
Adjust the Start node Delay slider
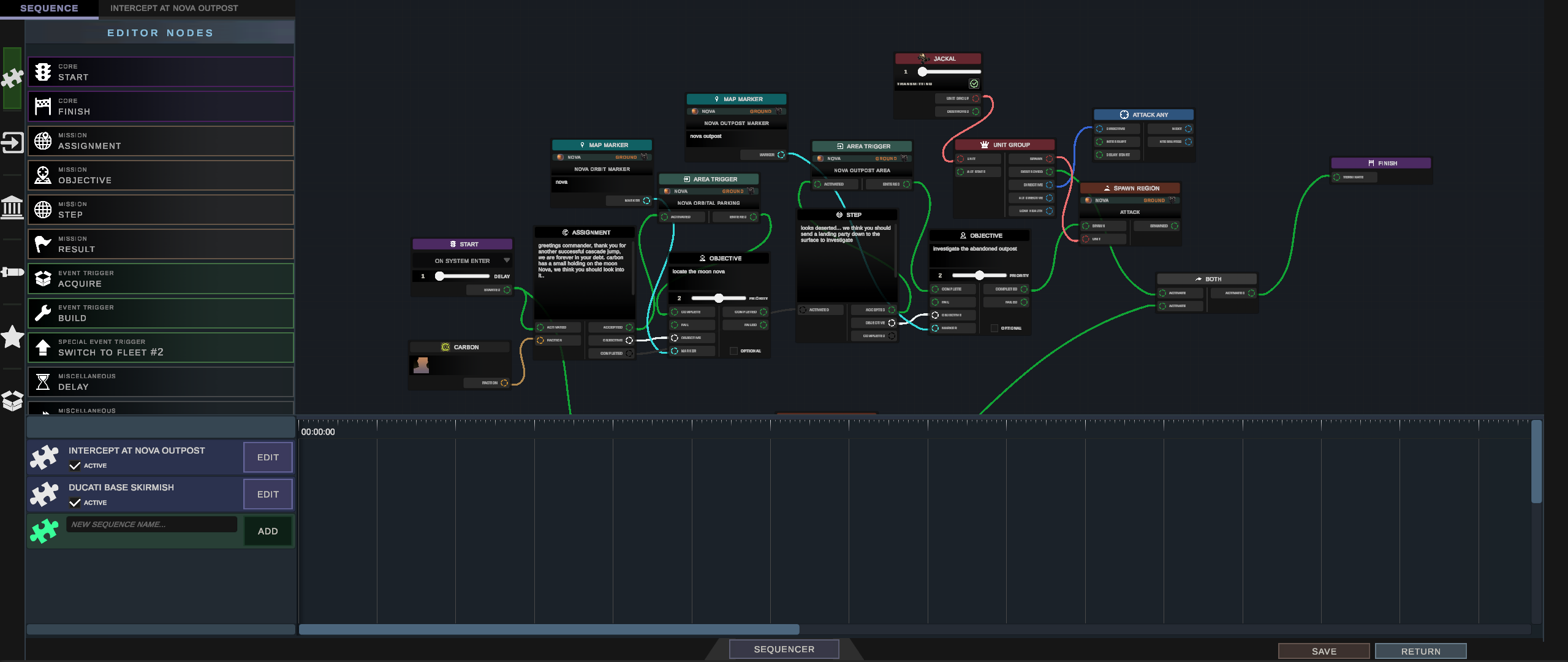[x=439, y=276]
